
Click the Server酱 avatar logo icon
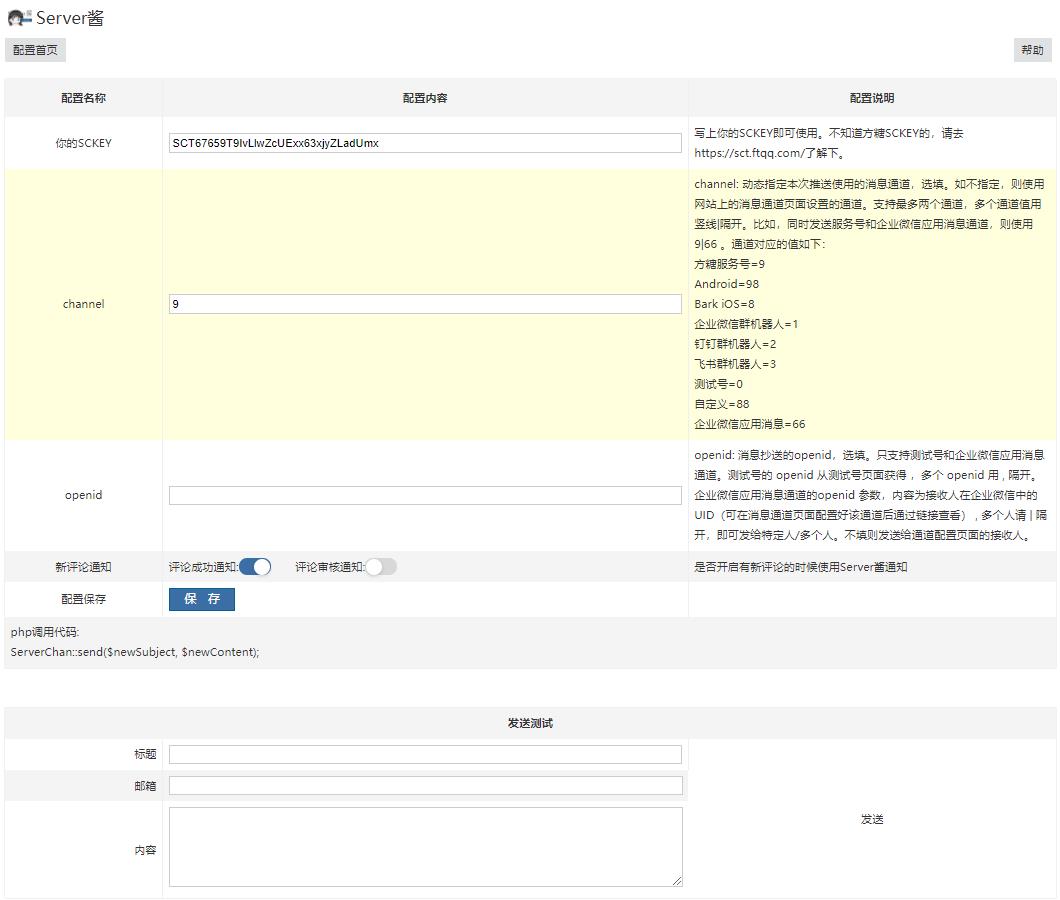point(20,18)
